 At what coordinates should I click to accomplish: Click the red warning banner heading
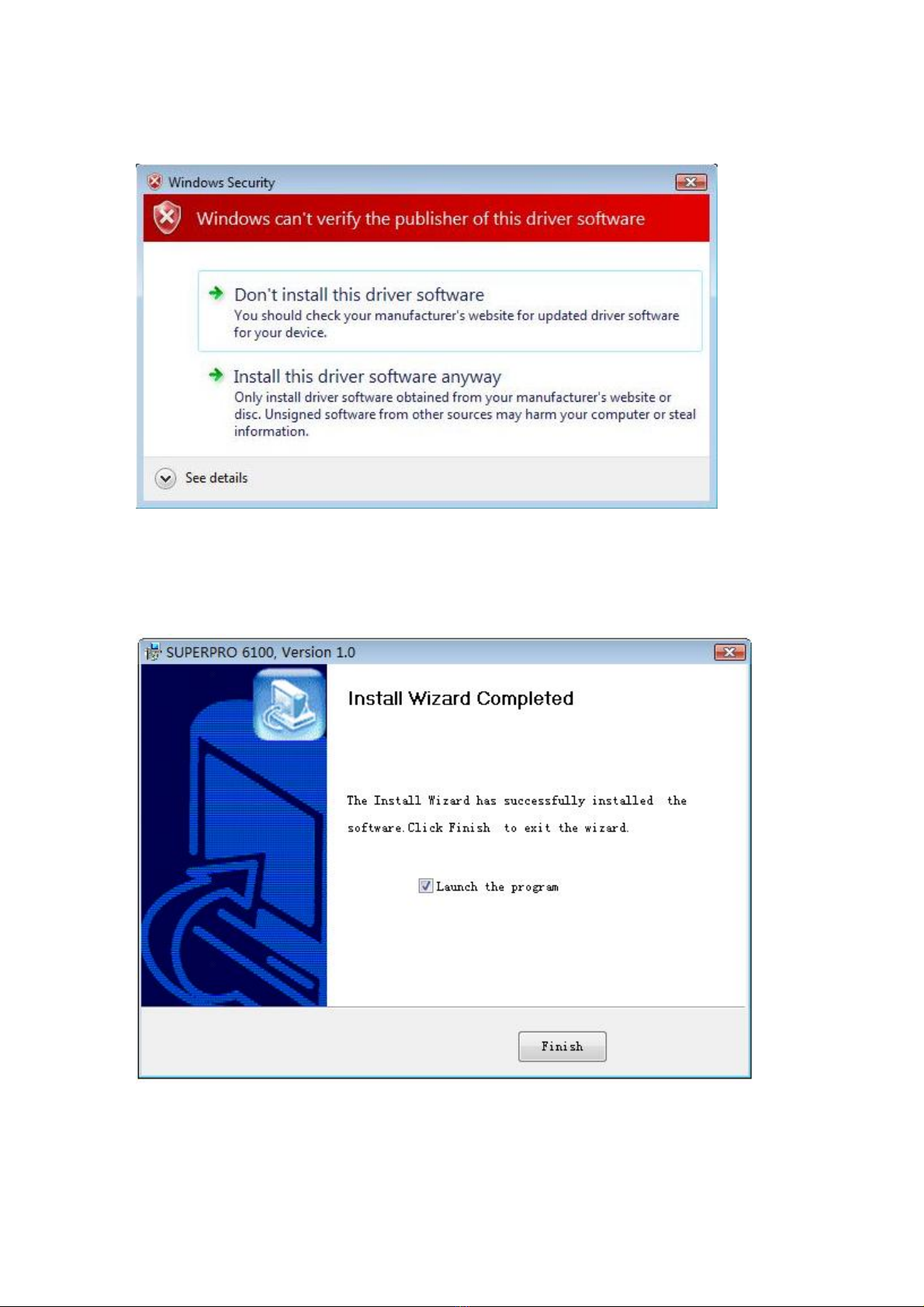[420, 219]
